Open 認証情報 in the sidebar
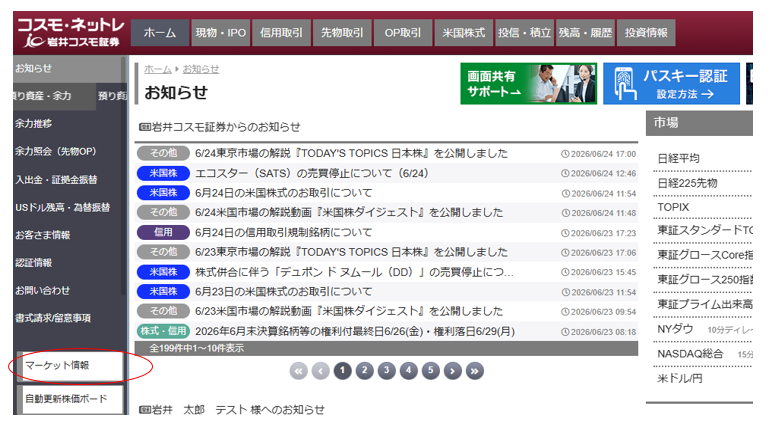The image size is (771, 425). (x=33, y=263)
